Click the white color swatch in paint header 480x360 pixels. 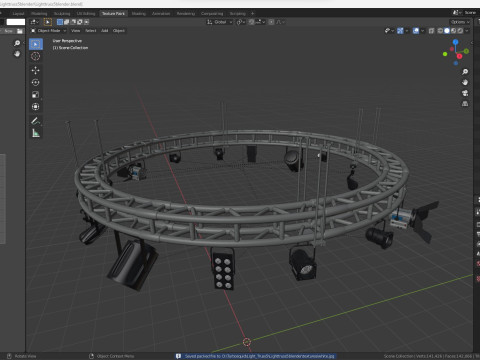coord(16,22)
